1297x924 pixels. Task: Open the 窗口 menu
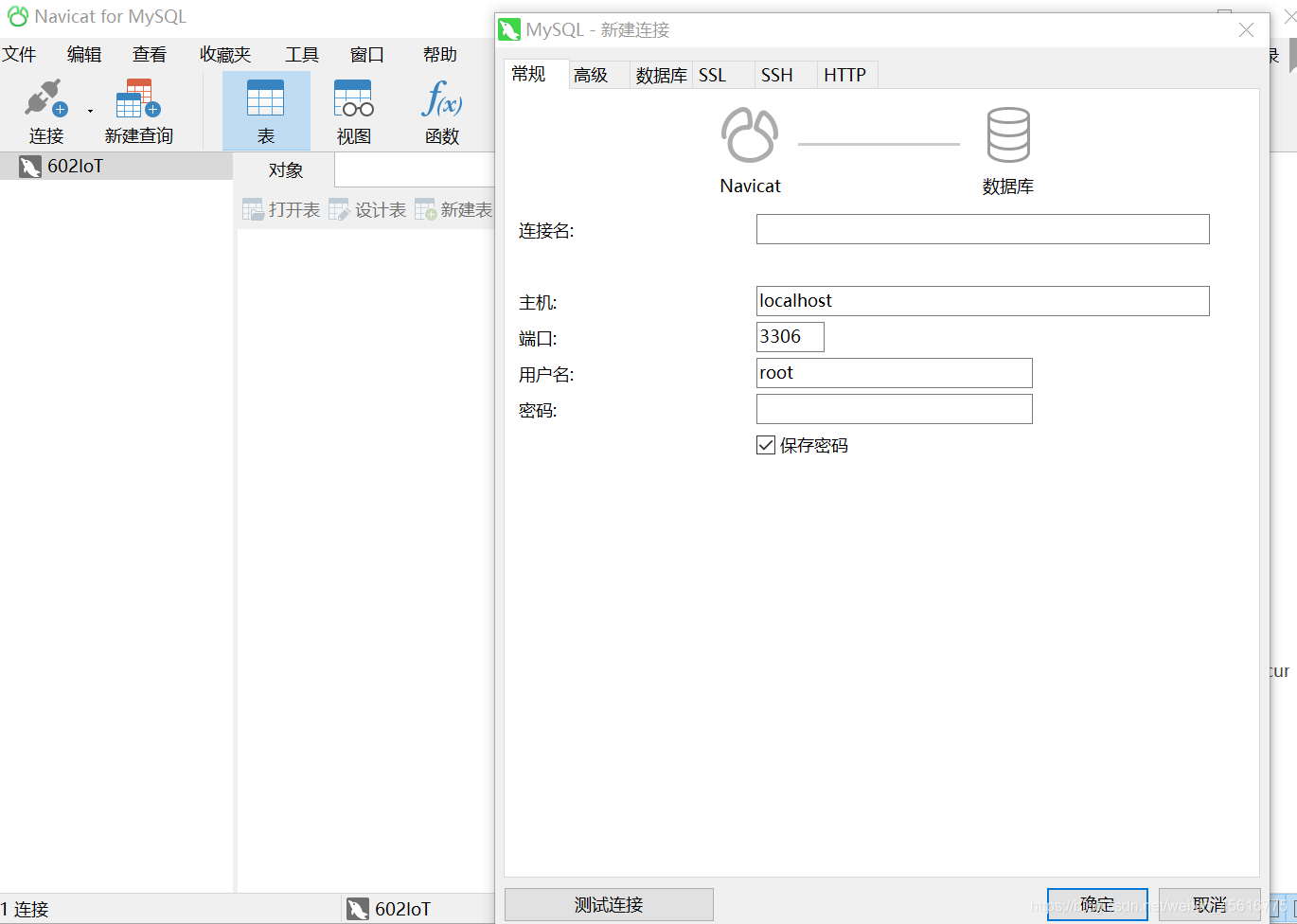point(366,54)
